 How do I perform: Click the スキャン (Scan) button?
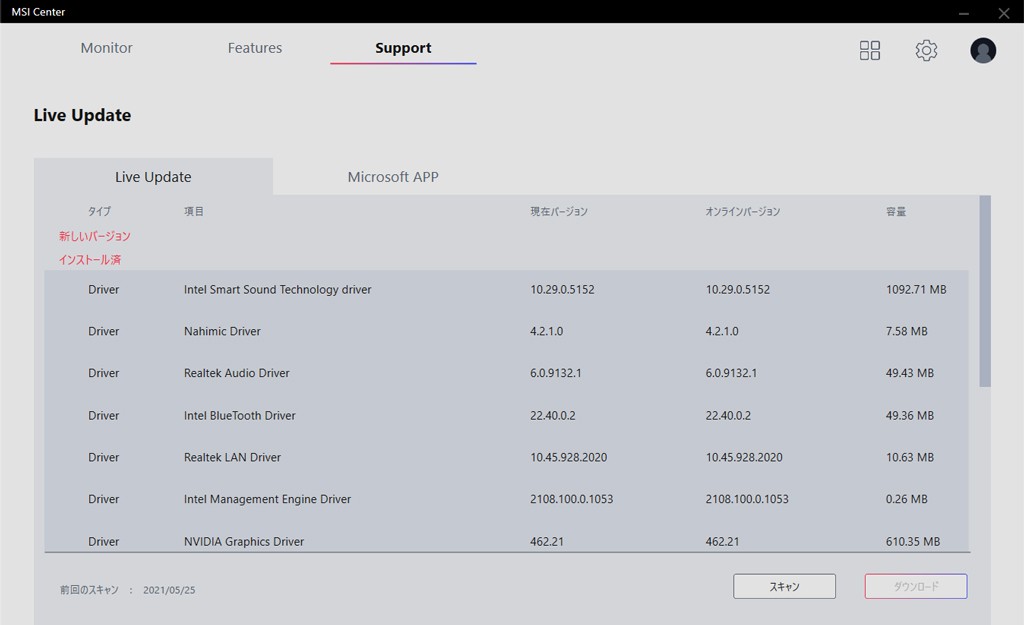click(x=784, y=586)
